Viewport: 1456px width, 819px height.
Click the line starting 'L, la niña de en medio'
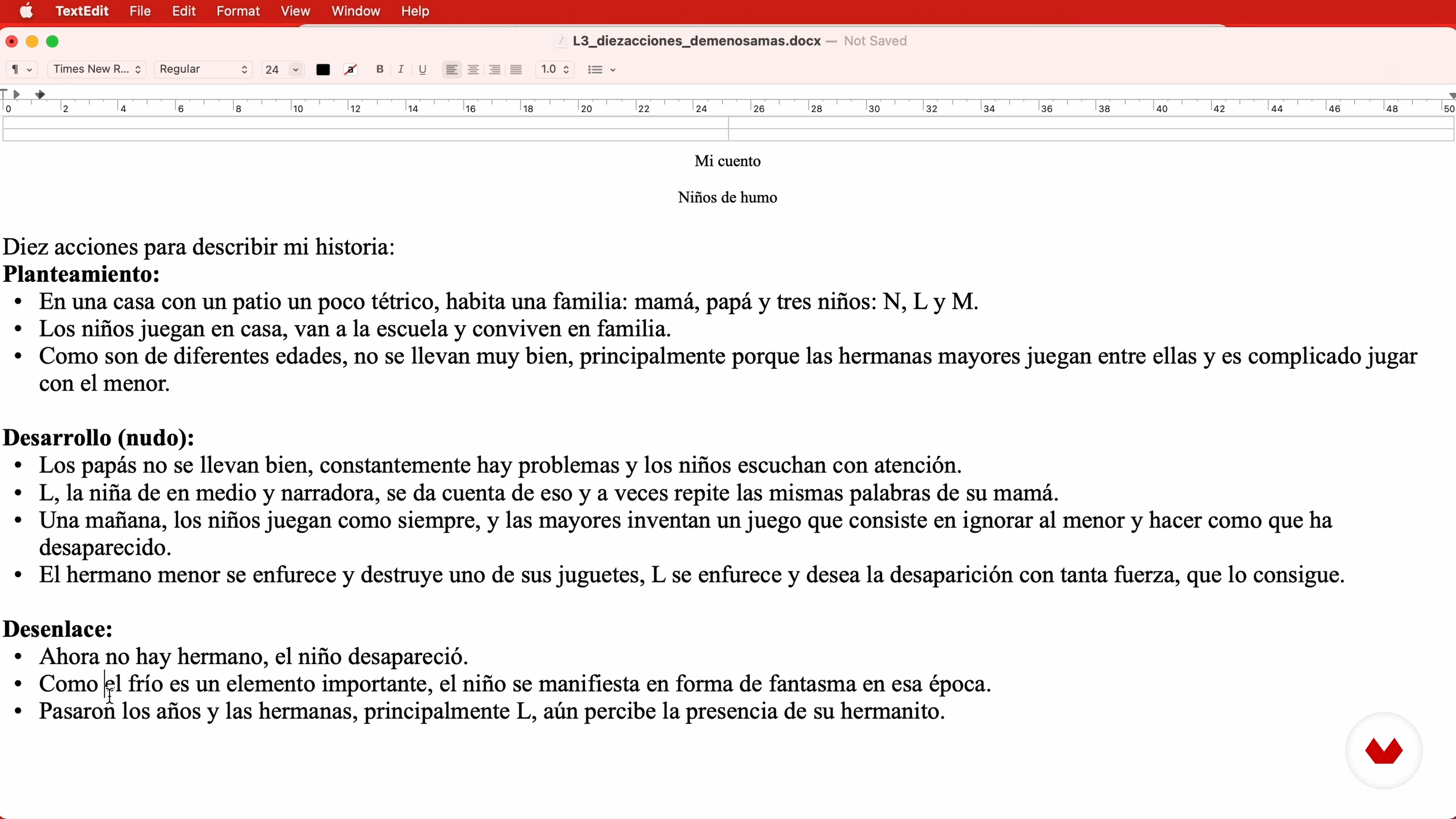(x=549, y=493)
